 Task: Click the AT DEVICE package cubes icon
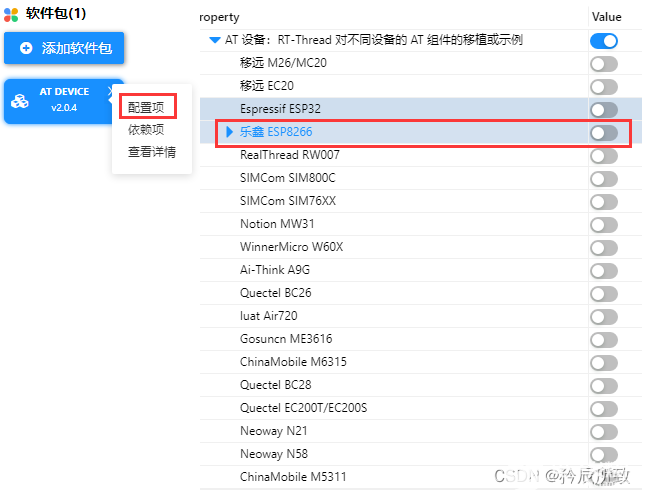click(19, 101)
